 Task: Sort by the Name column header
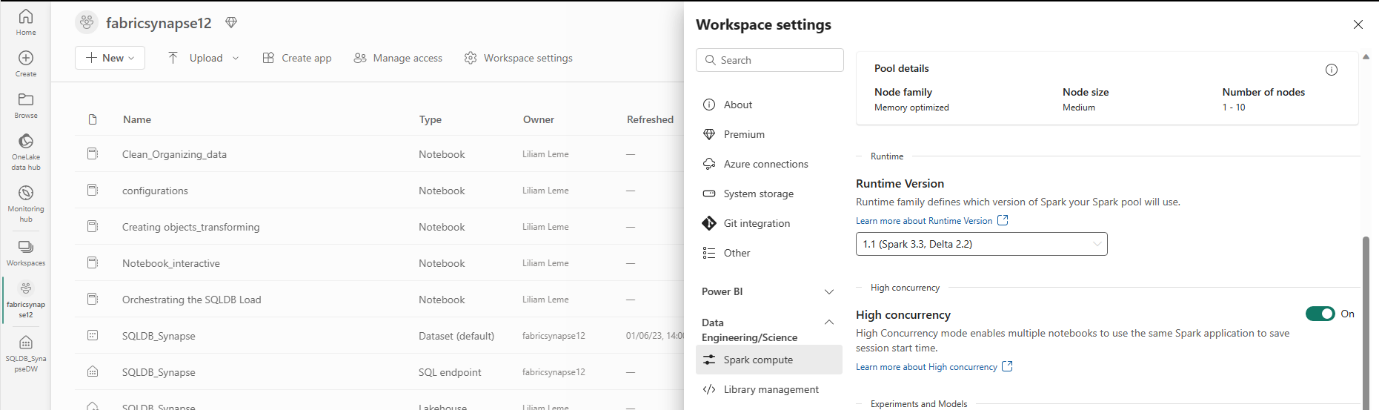coord(137,119)
